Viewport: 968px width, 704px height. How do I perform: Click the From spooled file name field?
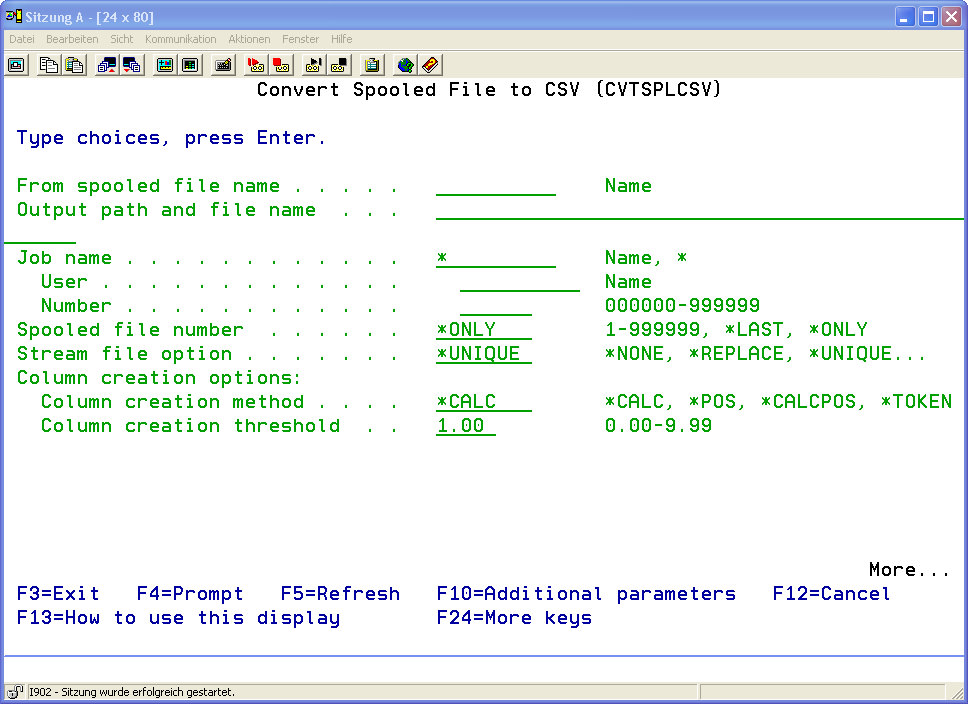(x=496, y=187)
